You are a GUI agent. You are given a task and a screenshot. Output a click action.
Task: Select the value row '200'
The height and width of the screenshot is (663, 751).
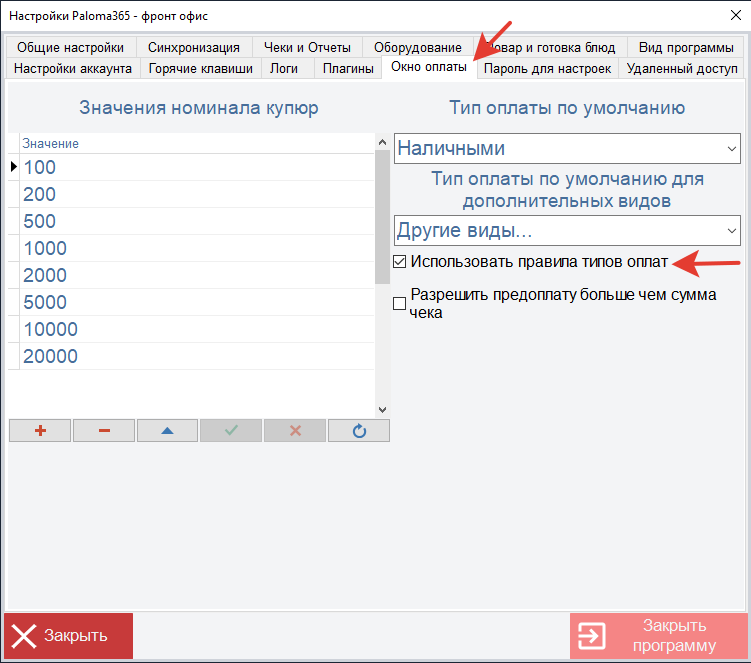196,194
